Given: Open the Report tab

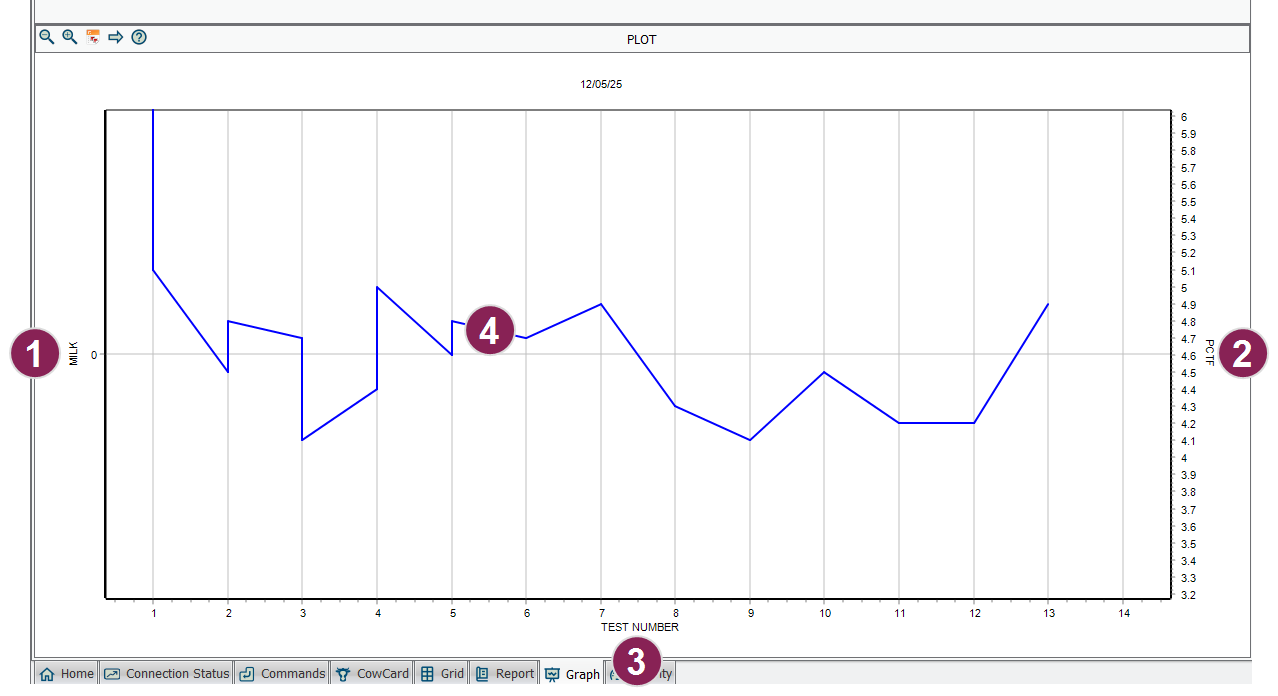Looking at the screenshot, I should click(504, 674).
